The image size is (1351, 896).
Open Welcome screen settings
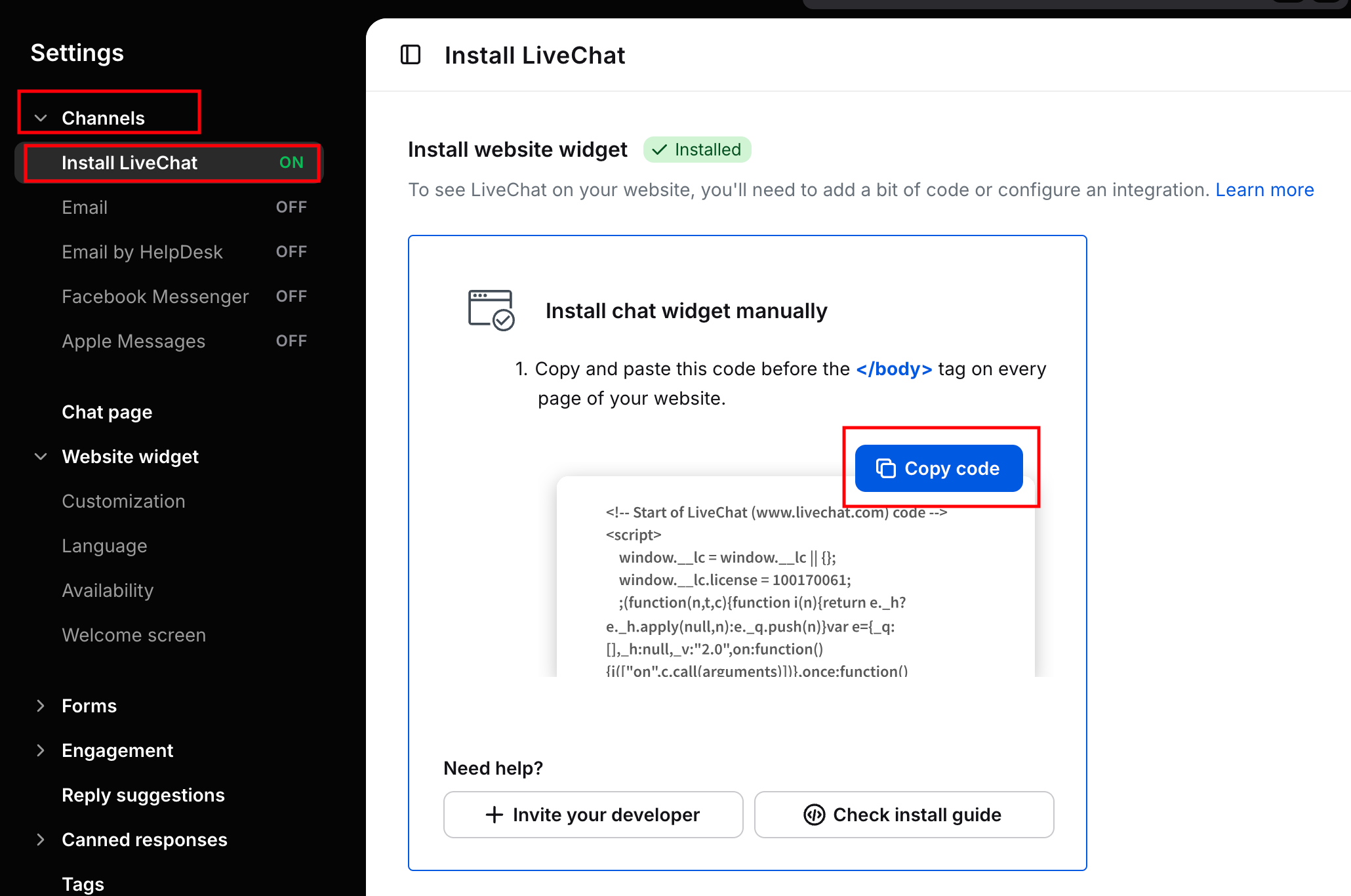click(134, 635)
